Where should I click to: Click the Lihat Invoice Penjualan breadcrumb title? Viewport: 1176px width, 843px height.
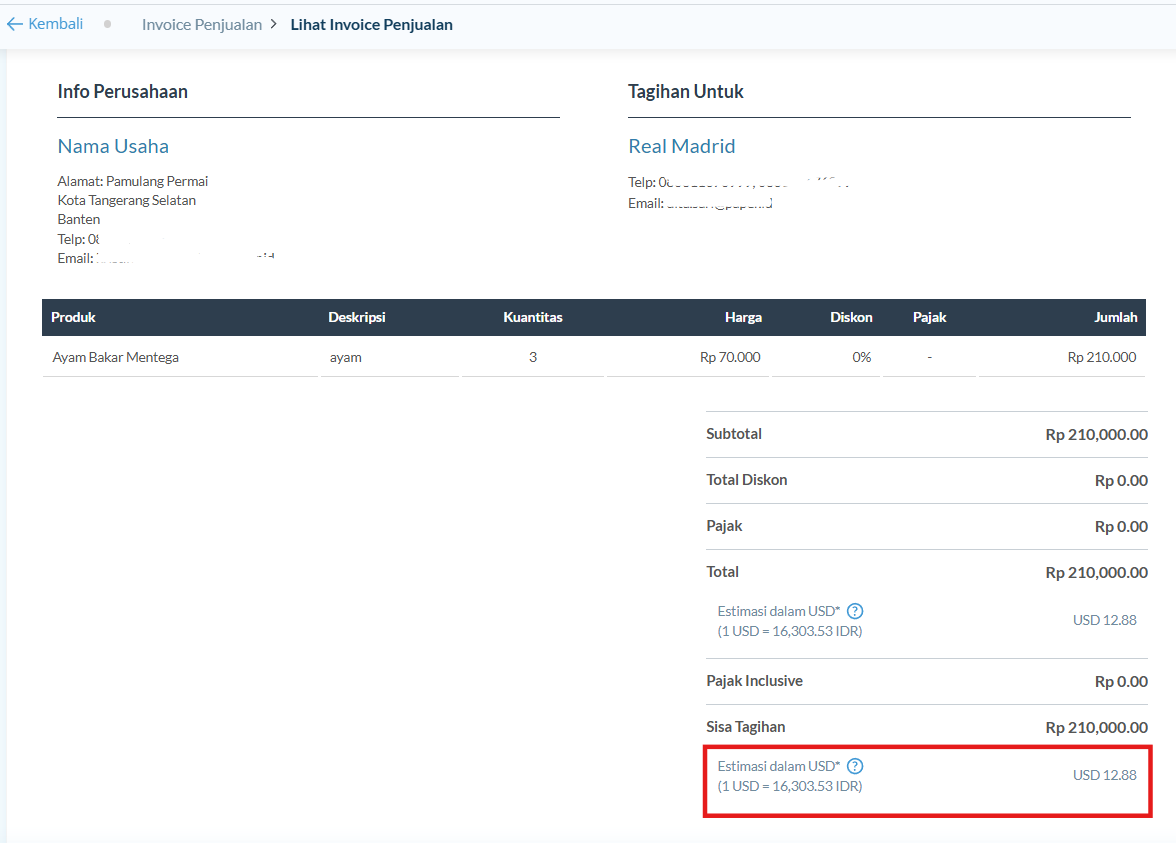click(371, 25)
